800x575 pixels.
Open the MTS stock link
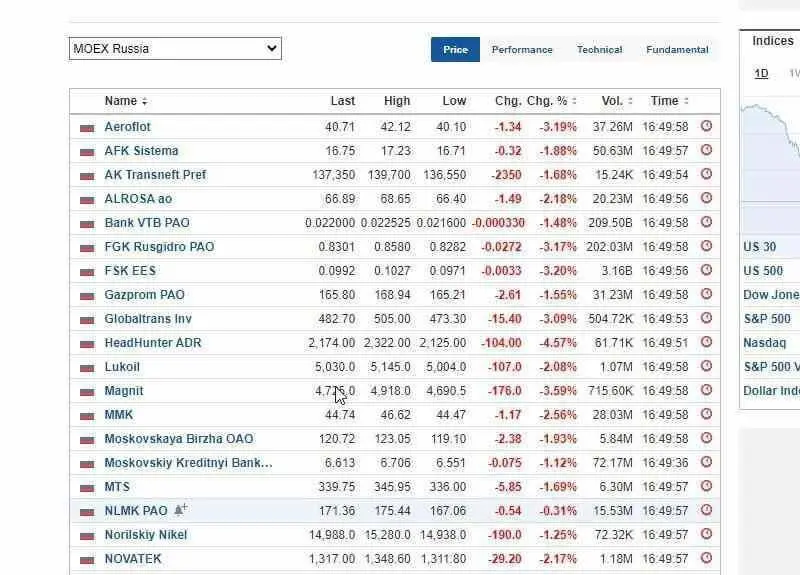[117, 486]
